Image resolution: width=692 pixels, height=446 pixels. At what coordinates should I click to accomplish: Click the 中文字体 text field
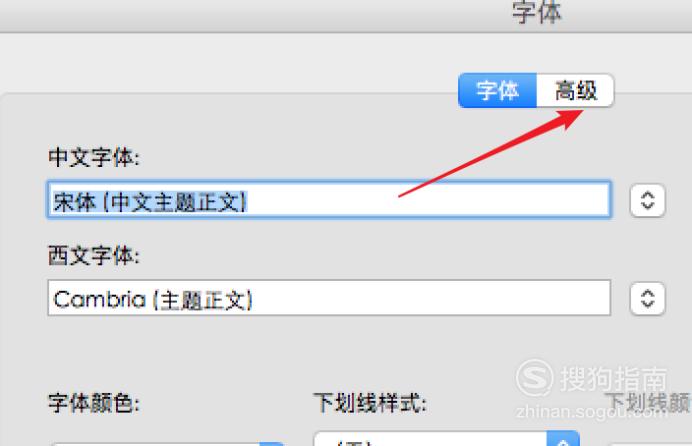coord(329,199)
